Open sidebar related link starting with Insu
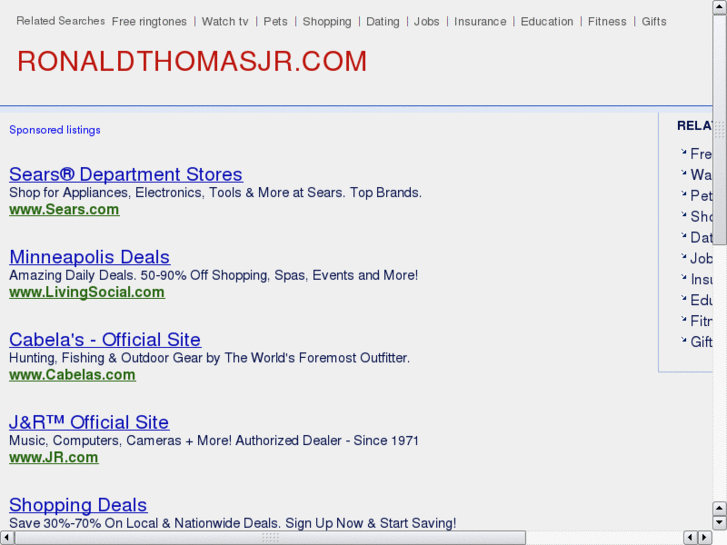The image size is (727, 545). [701, 279]
